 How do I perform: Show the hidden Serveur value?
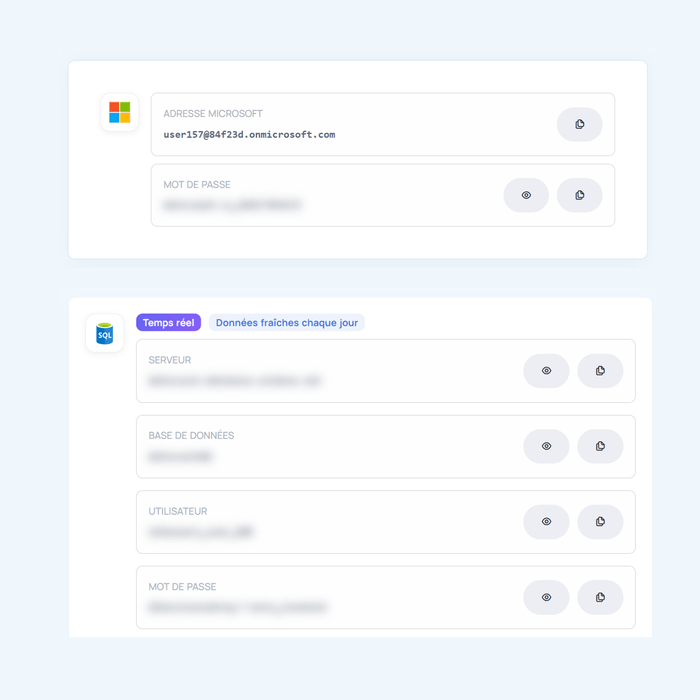pos(546,371)
